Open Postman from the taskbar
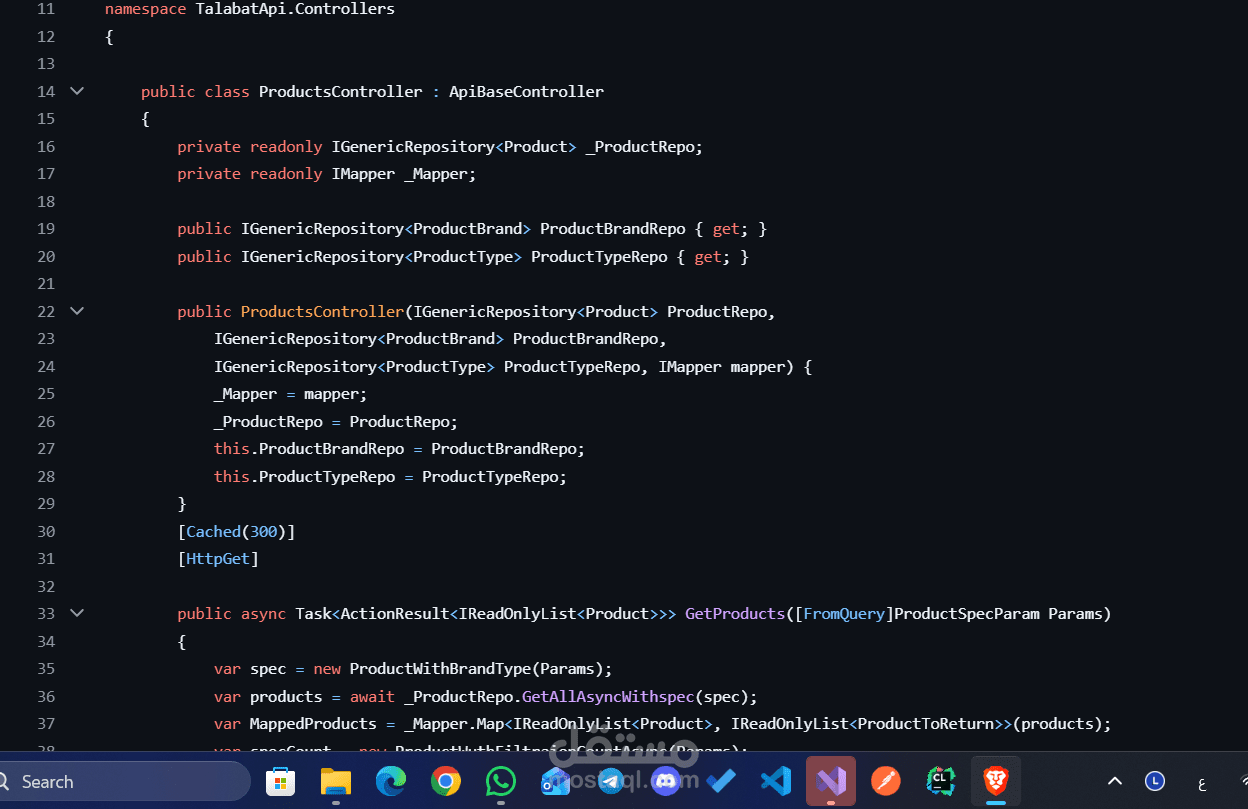The image size is (1248, 809). point(886,781)
